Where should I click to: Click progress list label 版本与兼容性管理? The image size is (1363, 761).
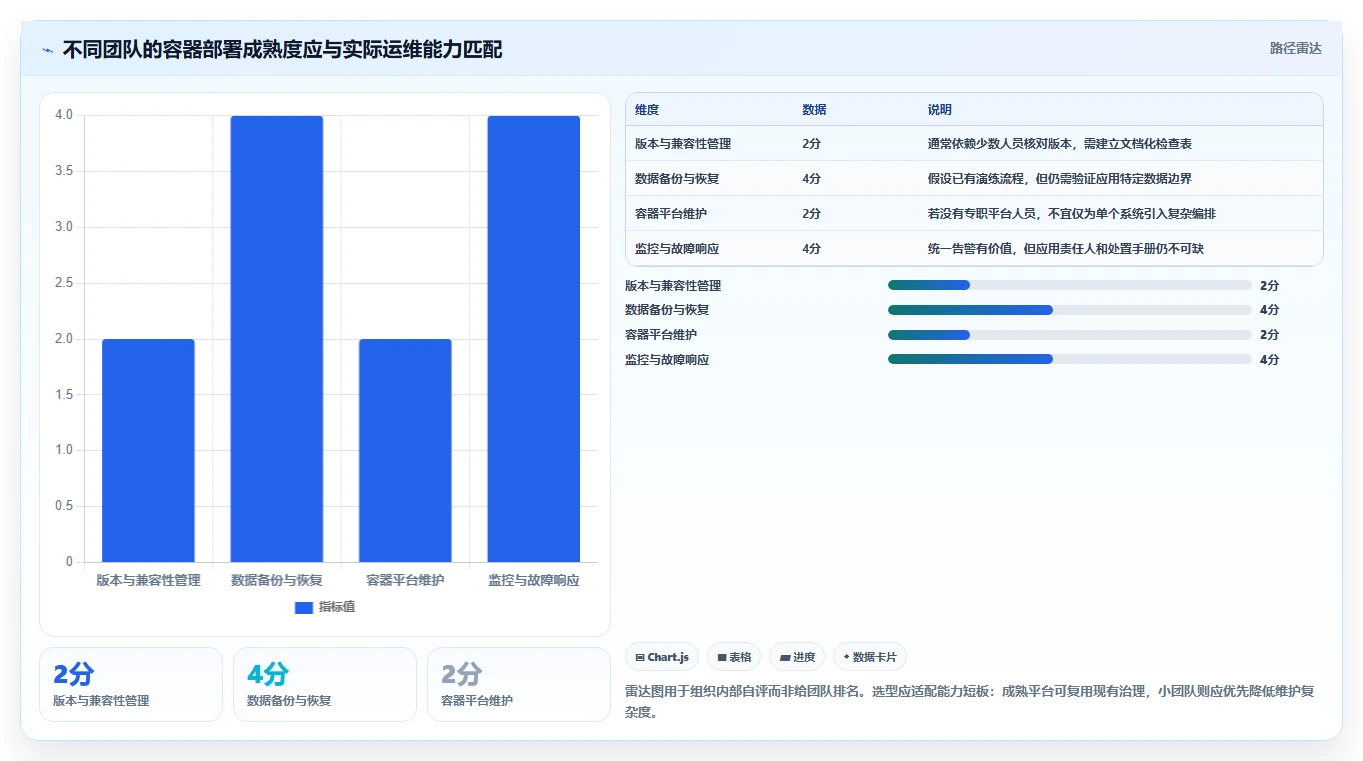[x=673, y=285]
